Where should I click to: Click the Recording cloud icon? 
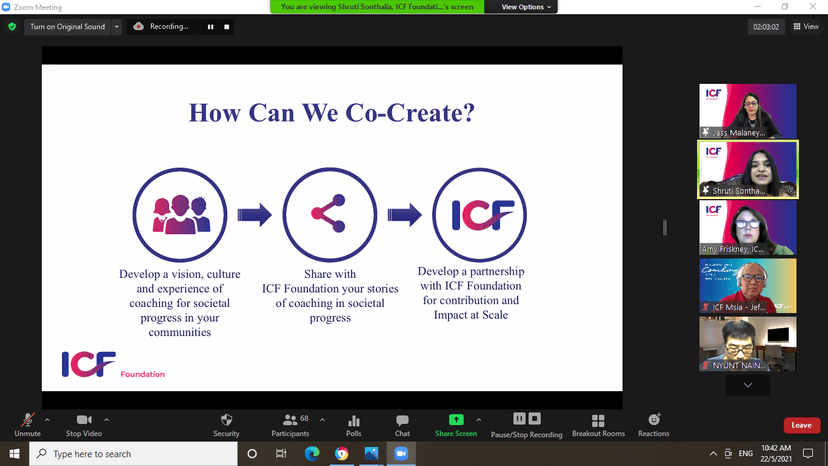click(138, 26)
